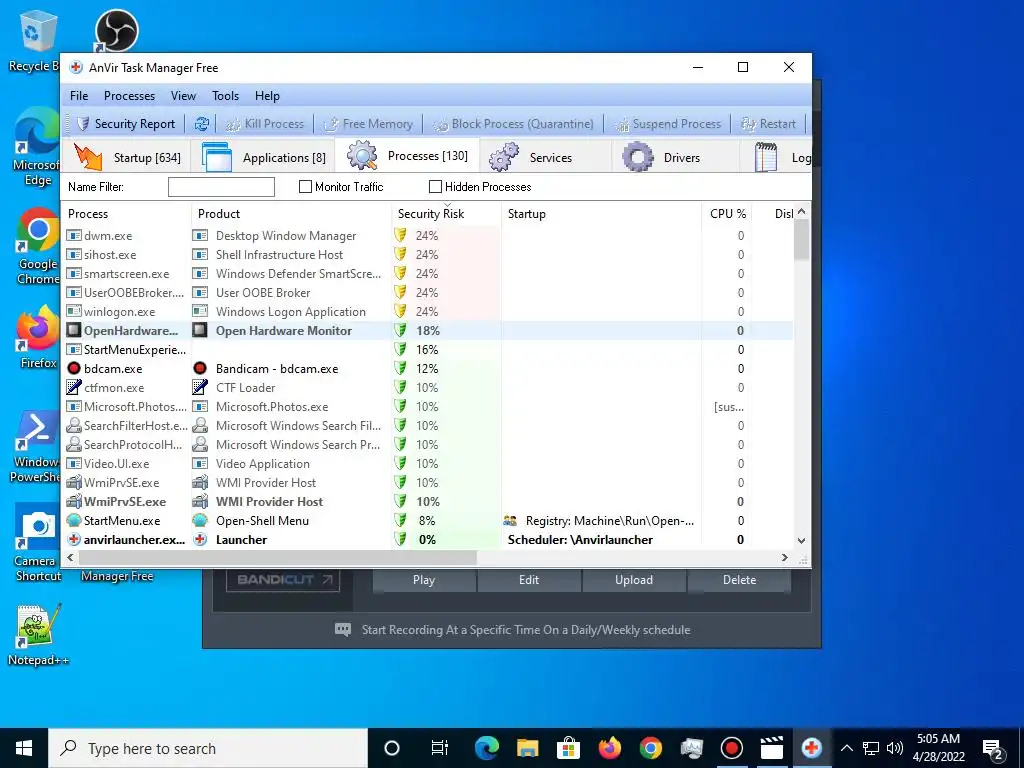Enable the Monitor Traffic checkbox
Screen dimensions: 1024x768
click(305, 187)
